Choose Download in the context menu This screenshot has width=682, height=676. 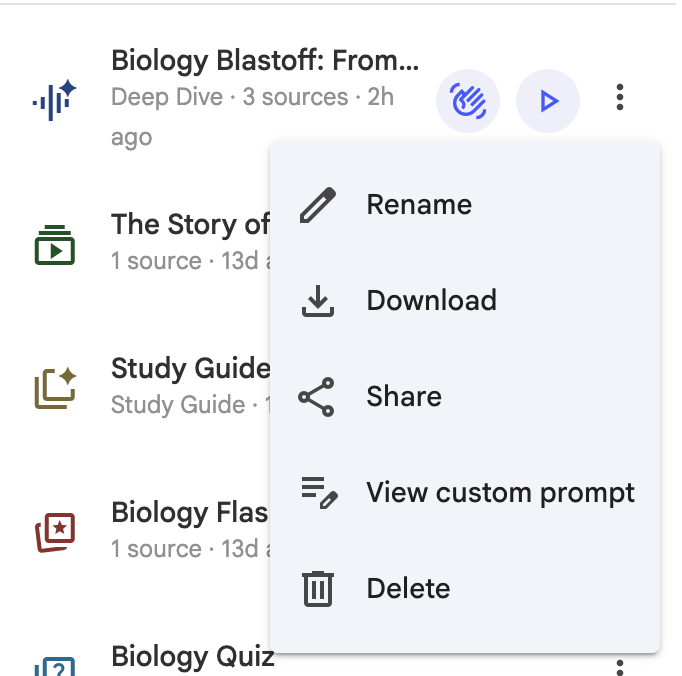pos(431,301)
